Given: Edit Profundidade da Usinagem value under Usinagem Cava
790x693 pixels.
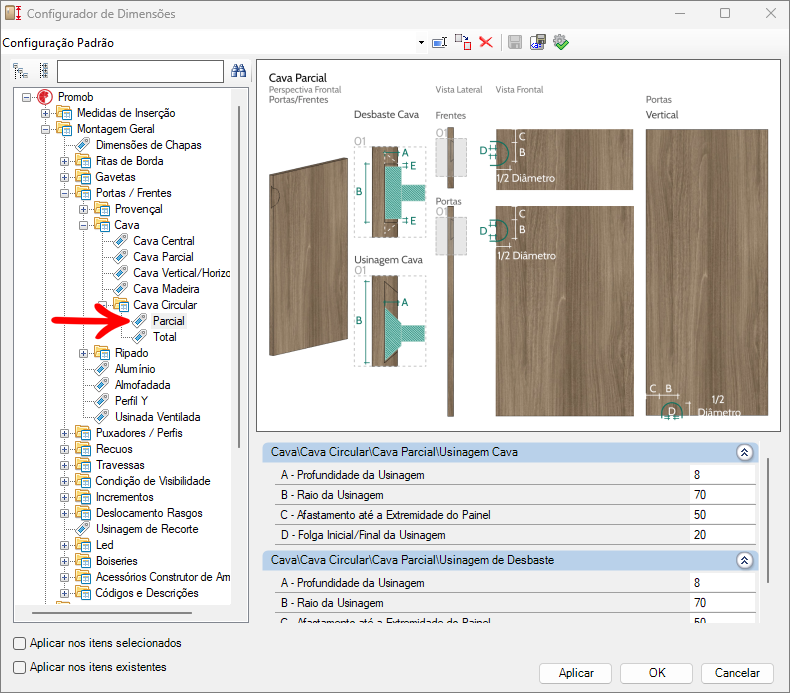Looking at the screenshot, I should coord(722,475).
